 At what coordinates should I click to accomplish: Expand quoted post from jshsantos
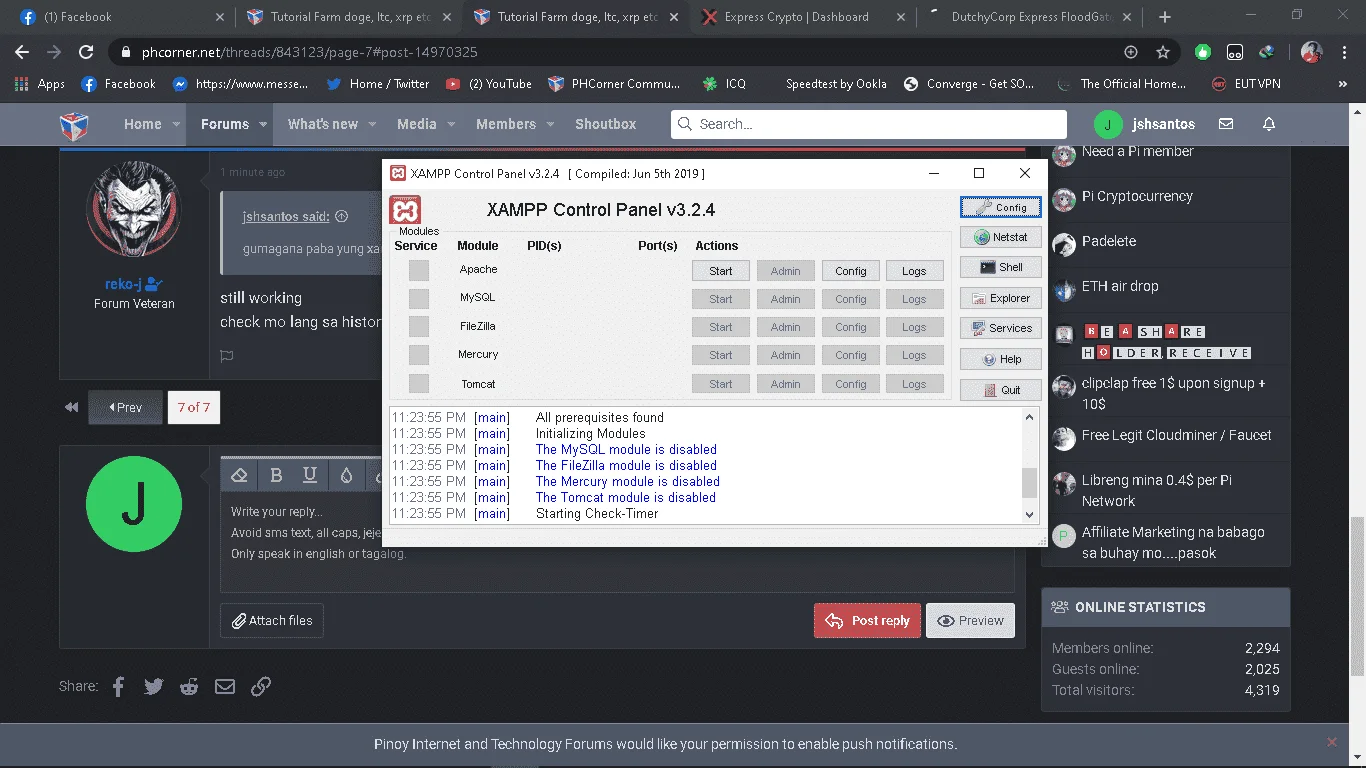tap(341, 216)
